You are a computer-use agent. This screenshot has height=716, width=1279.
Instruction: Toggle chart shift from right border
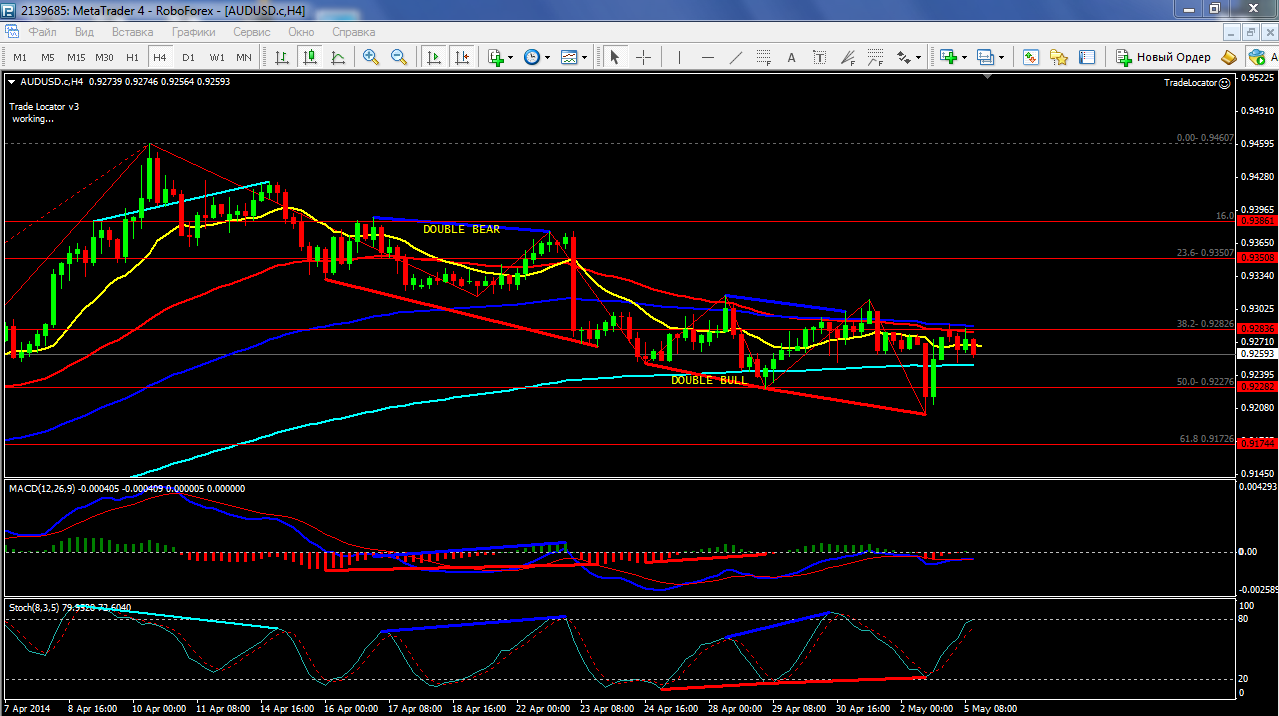tap(461, 57)
